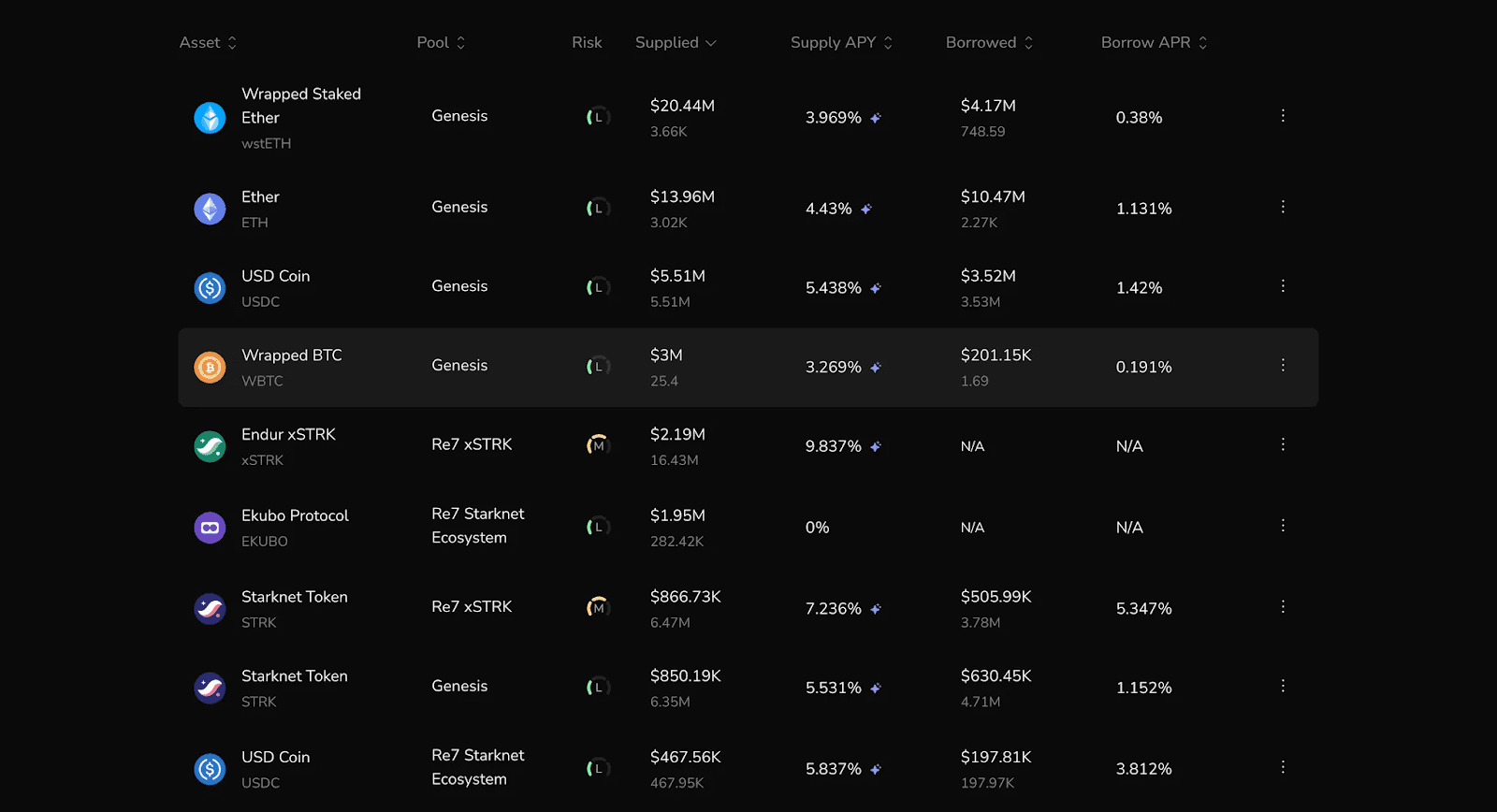The image size is (1497, 812).
Task: Click the Starknet Token icon in Genesis row
Action: click(x=210, y=689)
